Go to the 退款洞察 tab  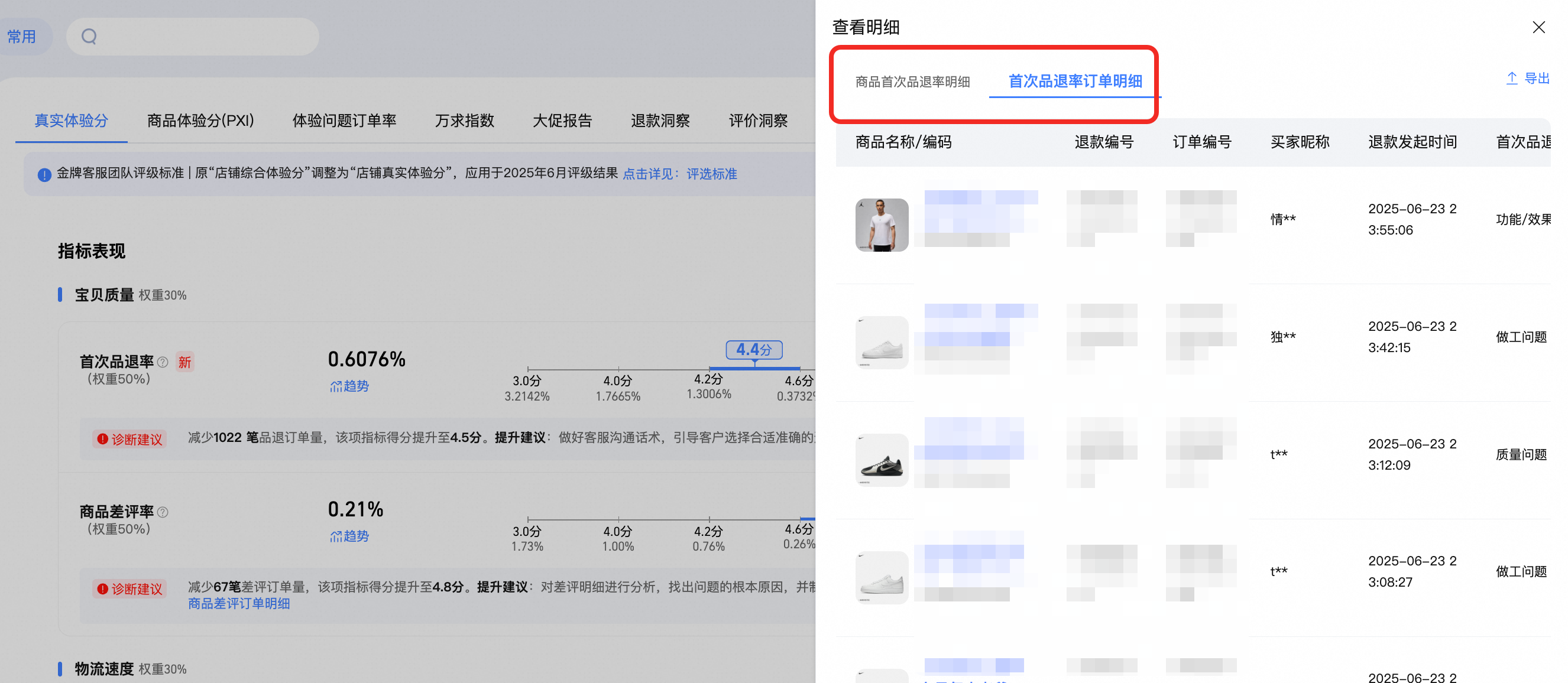[660, 121]
